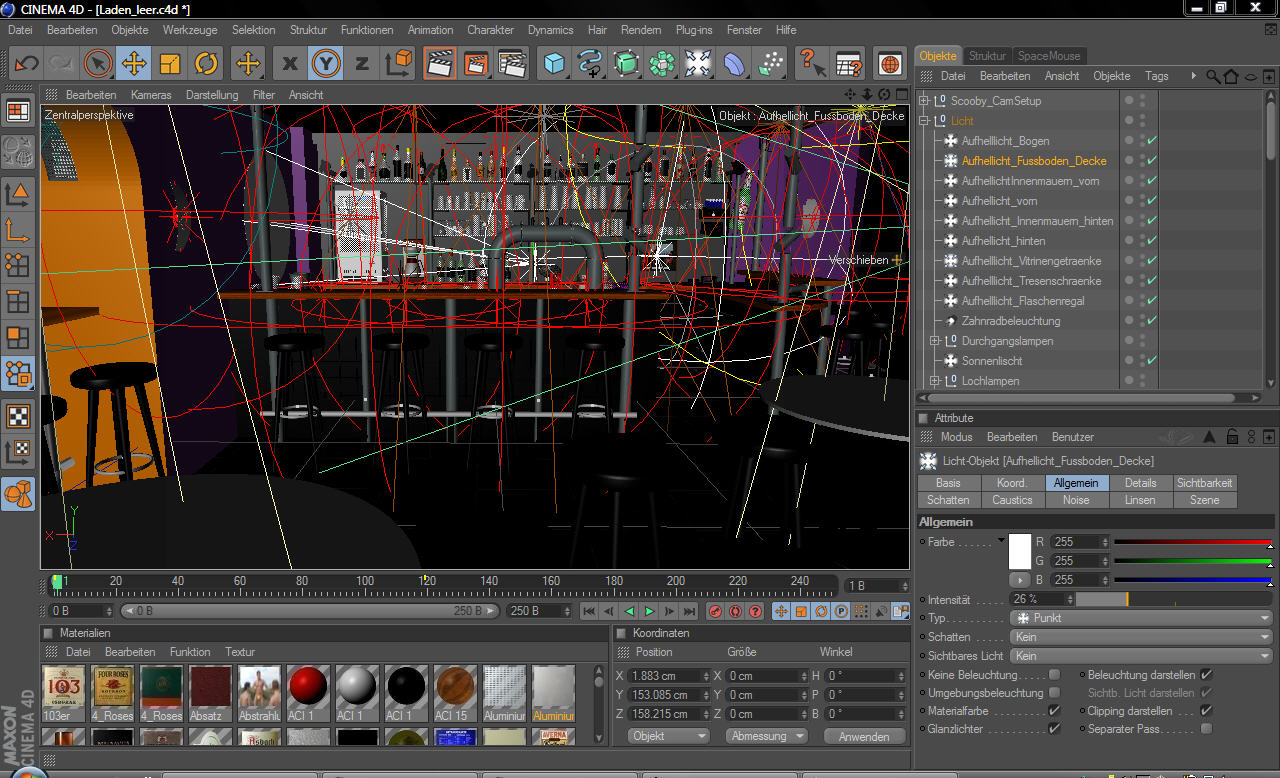
Task: Select Aufhelllicht_Bogen in the object list
Action: pos(1005,141)
